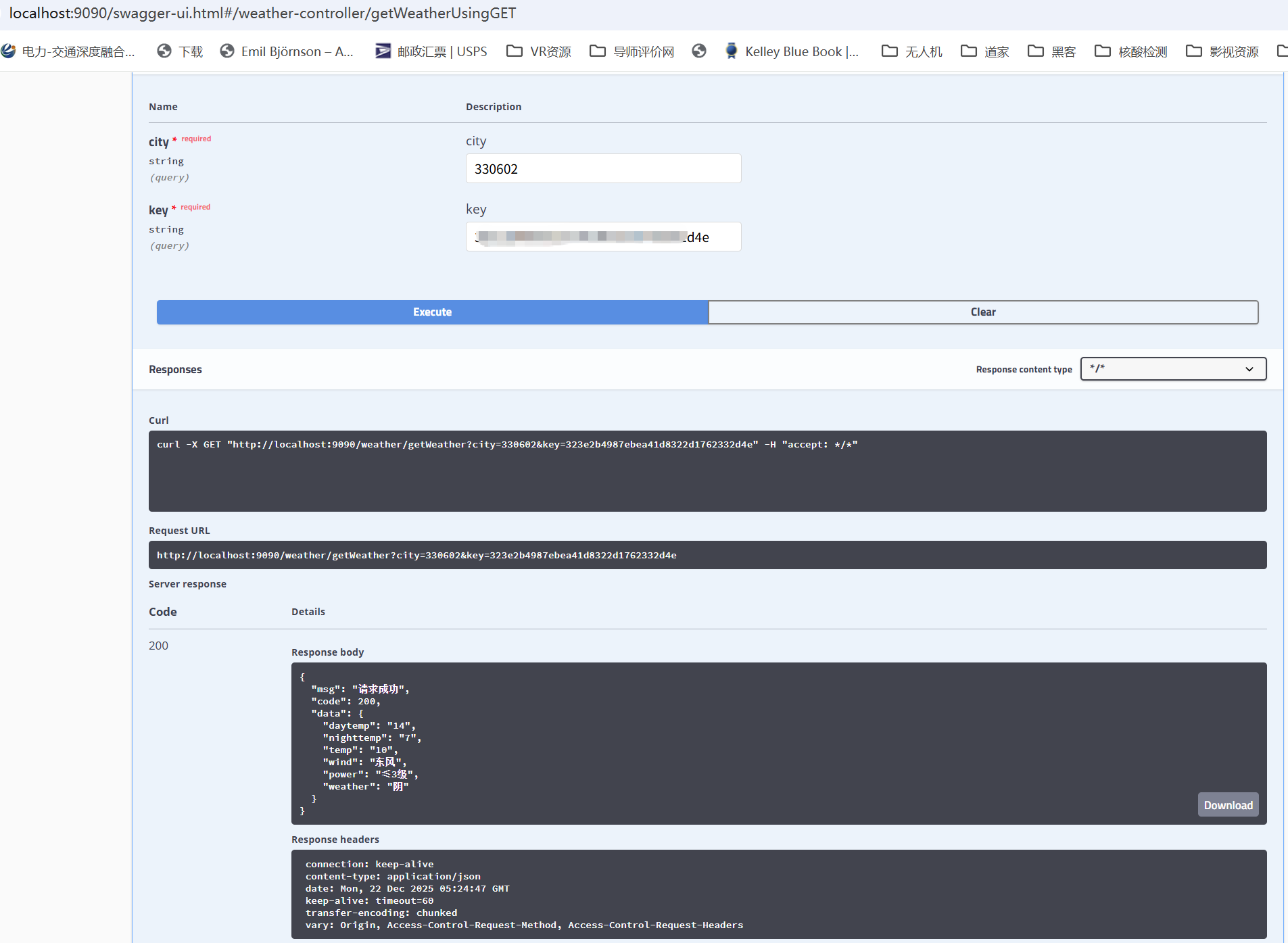Image resolution: width=1288 pixels, height=943 pixels.
Task: Click the "wind": "东风" line
Action: [364, 762]
